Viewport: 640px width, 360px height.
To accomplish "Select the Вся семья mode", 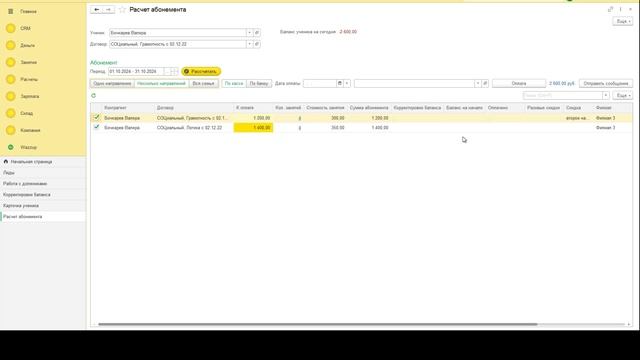I will tap(203, 83).
